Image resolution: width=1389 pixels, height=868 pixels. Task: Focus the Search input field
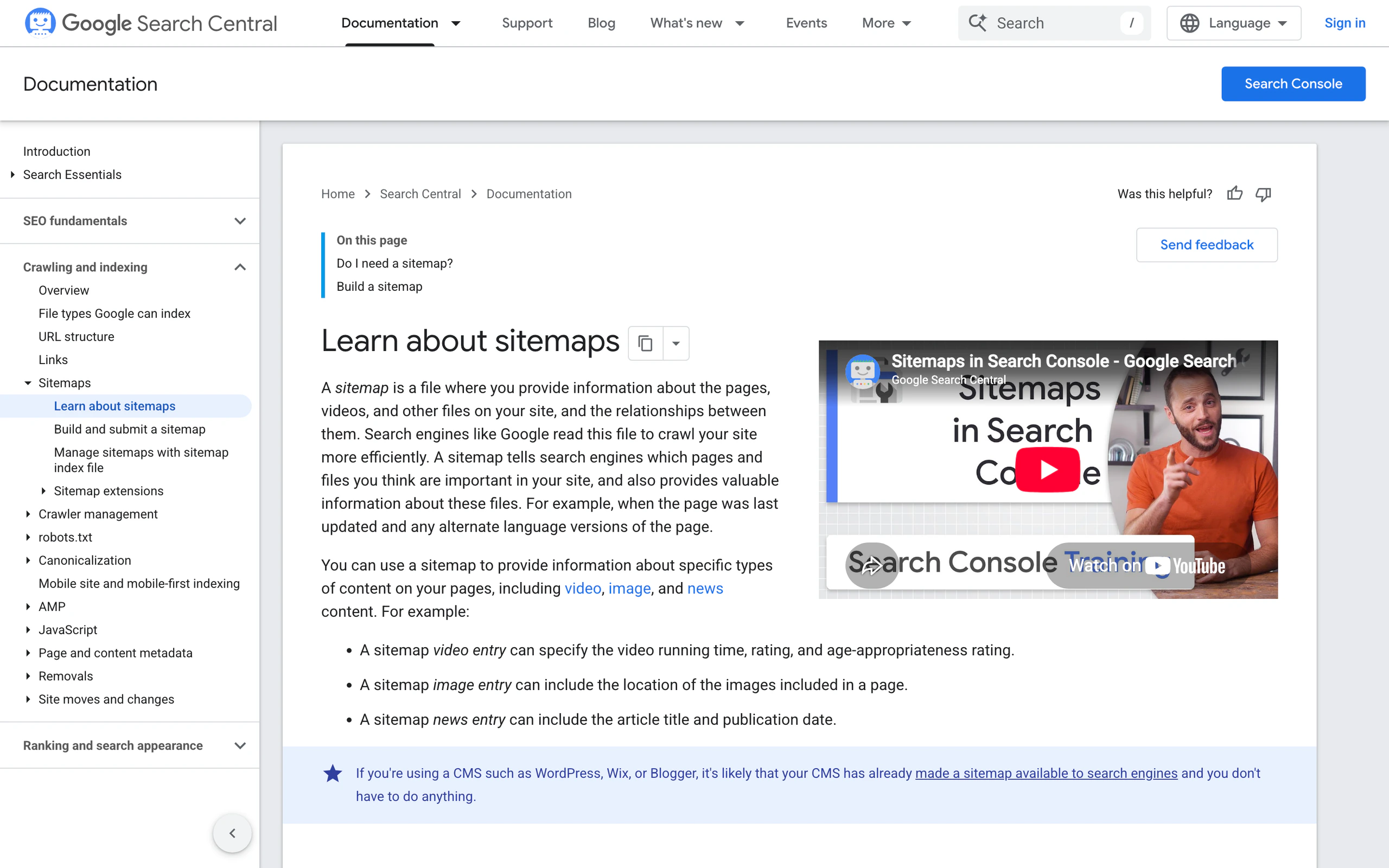(1054, 23)
